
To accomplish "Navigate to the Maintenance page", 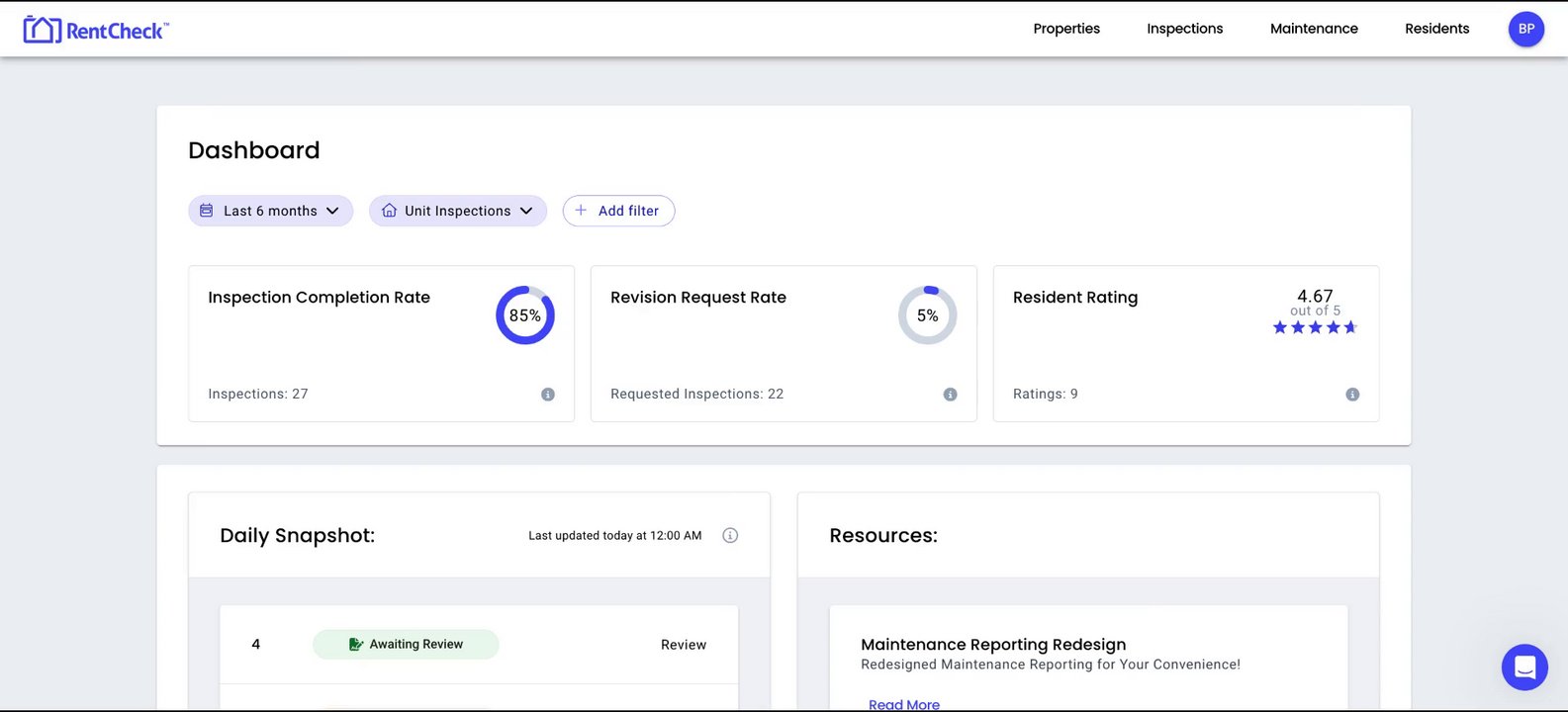I will [x=1314, y=29].
